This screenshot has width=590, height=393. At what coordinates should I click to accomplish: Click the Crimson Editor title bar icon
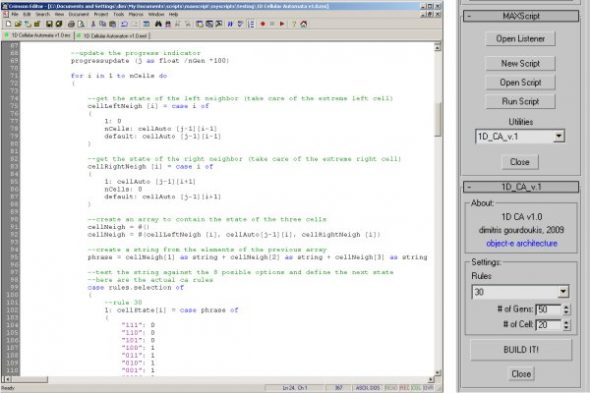tap(5, 6)
